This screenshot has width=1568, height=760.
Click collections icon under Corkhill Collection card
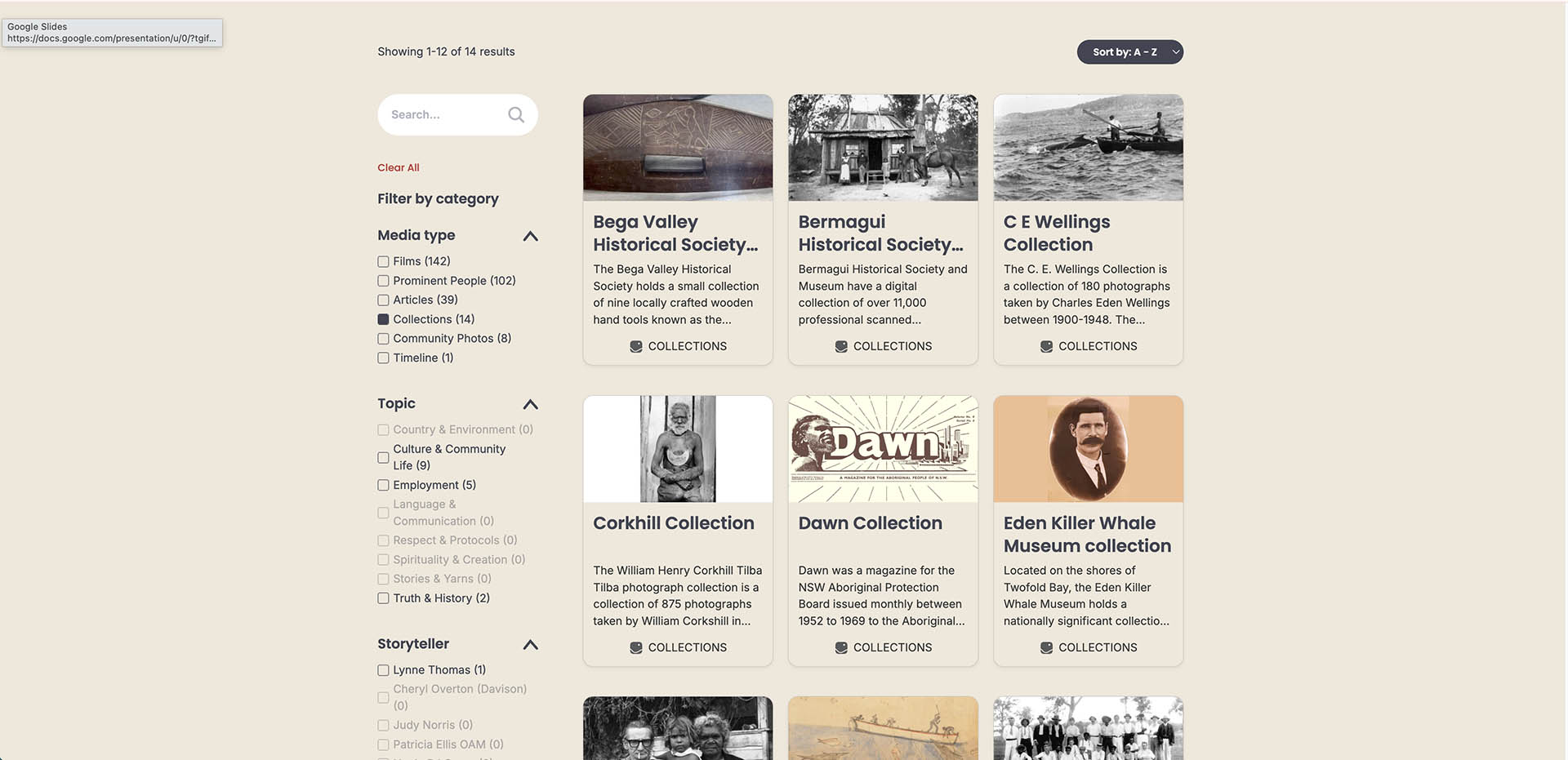pos(636,647)
